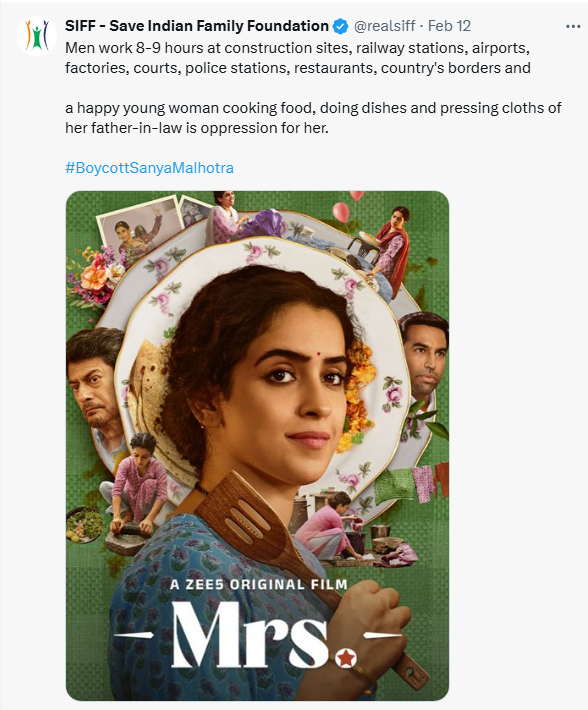Click the tweet text about men working hours
The width and height of the screenshot is (588, 710).
tap(298, 58)
